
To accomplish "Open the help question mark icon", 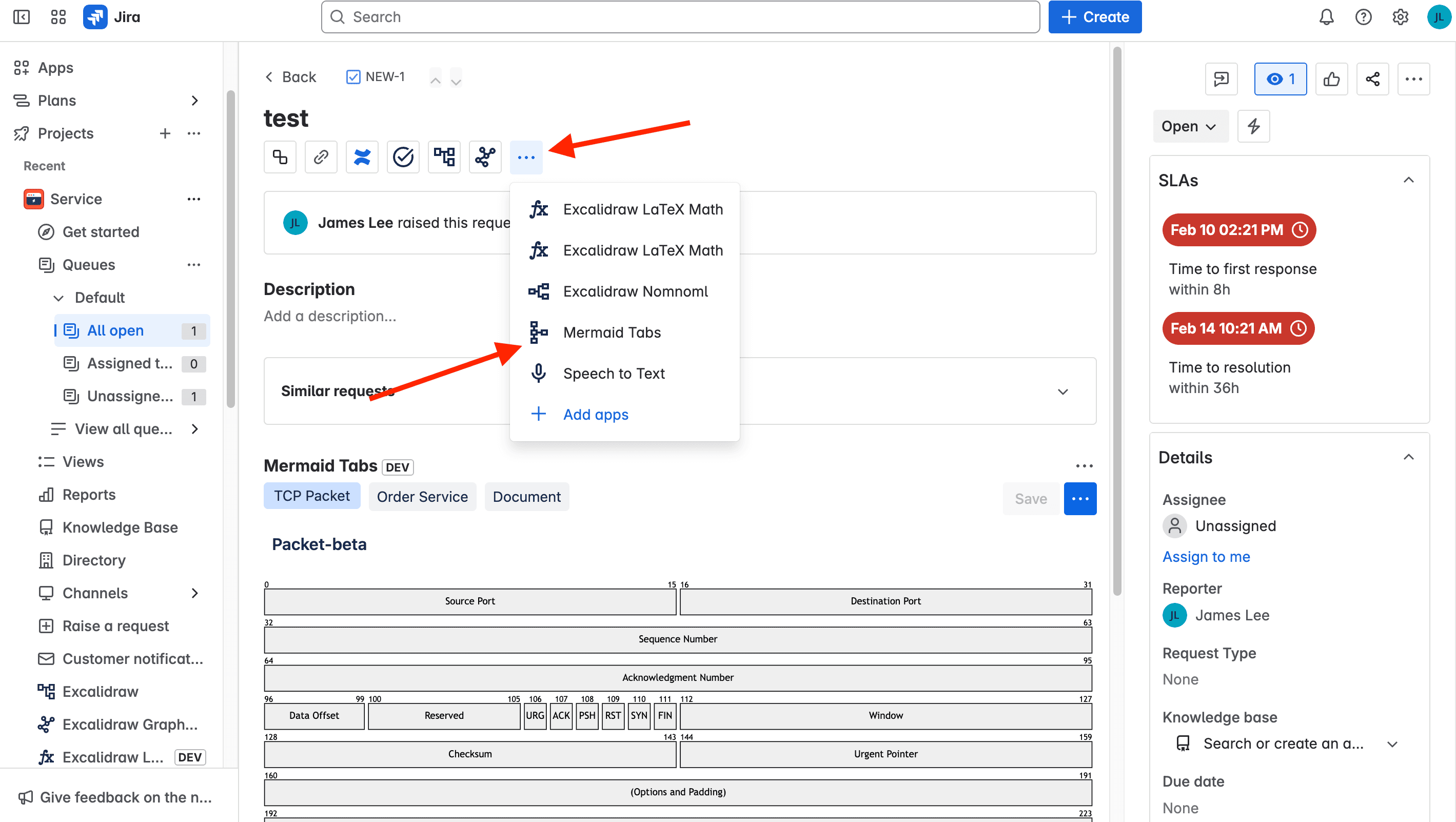I will click(1363, 17).
